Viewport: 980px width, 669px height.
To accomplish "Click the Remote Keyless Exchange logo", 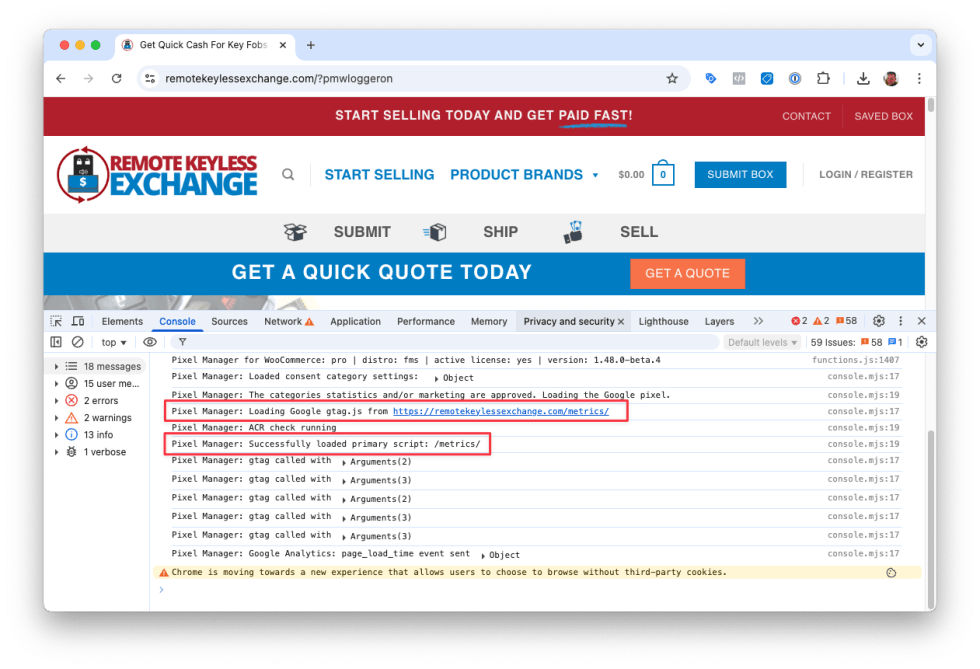I will click(157, 175).
